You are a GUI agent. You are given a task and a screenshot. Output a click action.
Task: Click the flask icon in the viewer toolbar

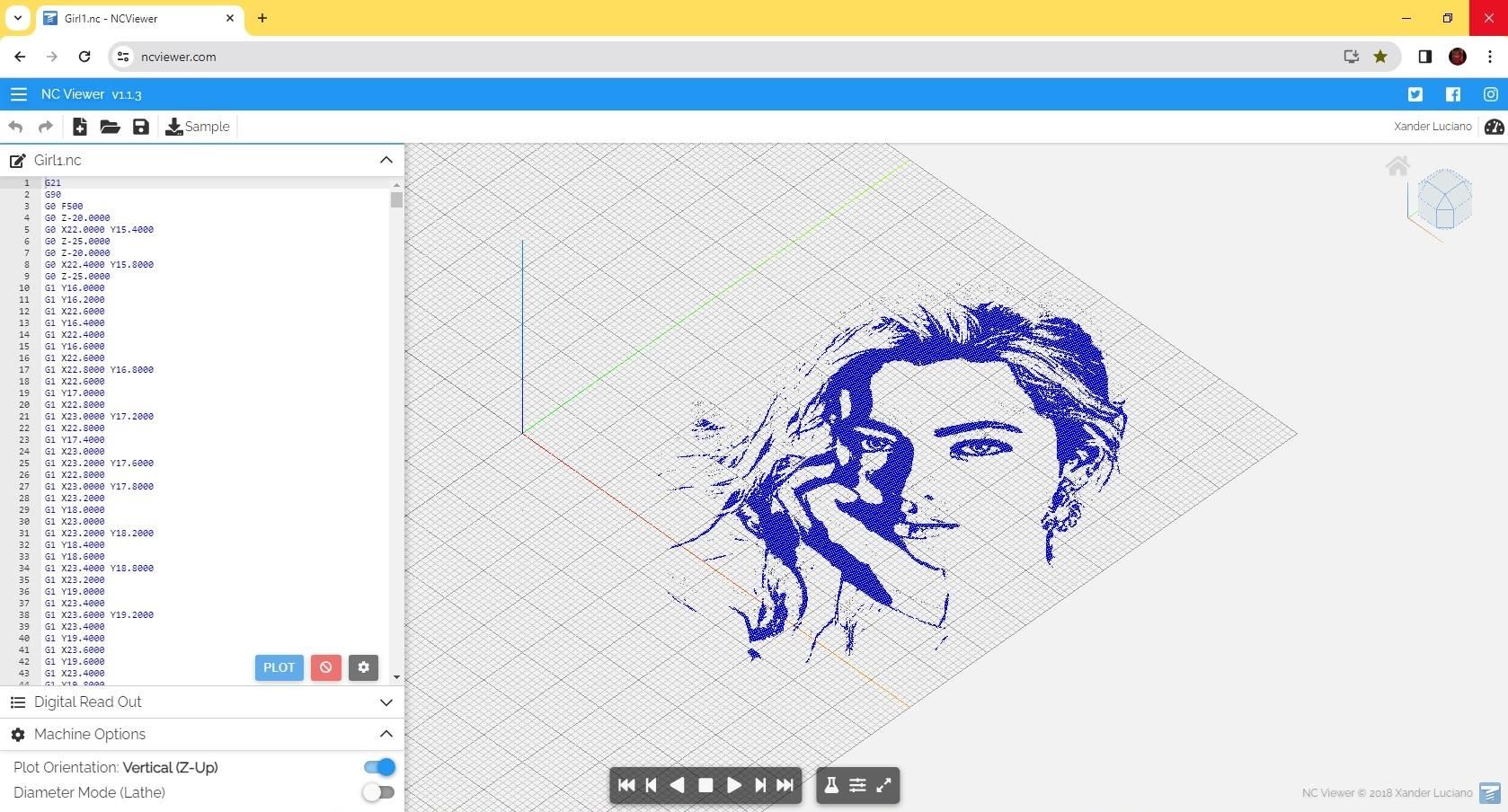click(x=831, y=785)
